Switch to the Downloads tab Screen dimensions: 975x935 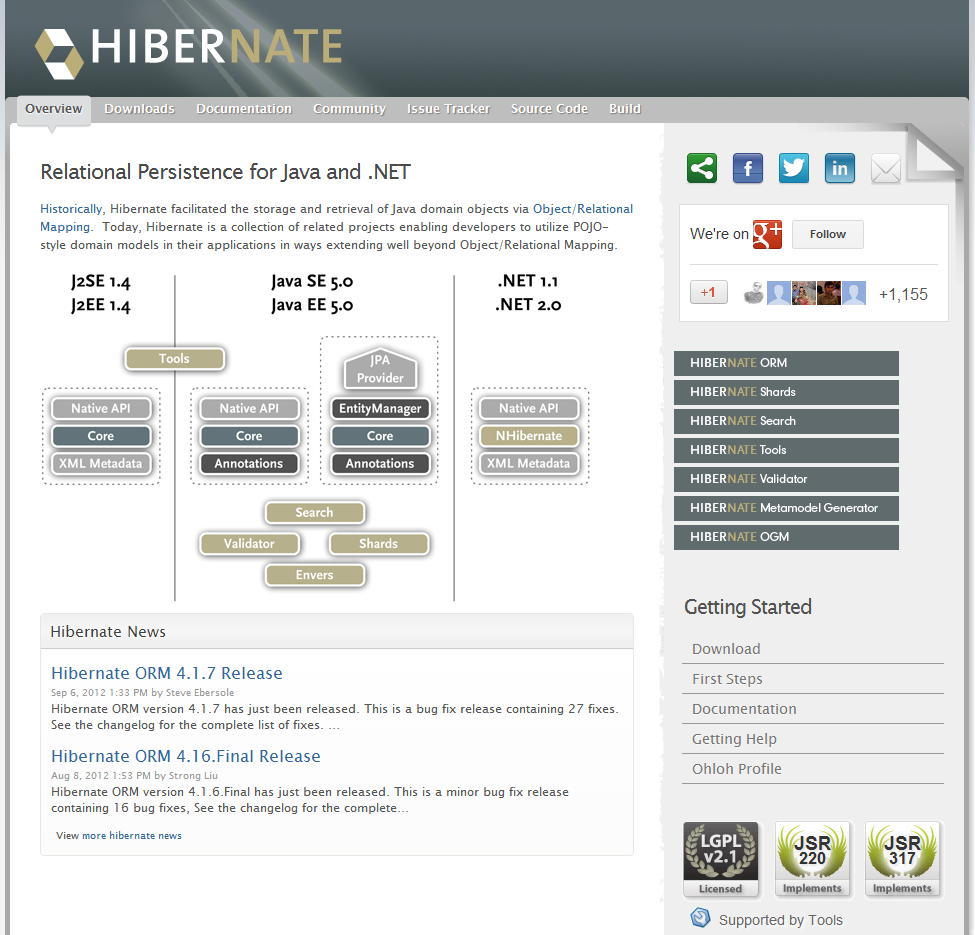tap(139, 109)
